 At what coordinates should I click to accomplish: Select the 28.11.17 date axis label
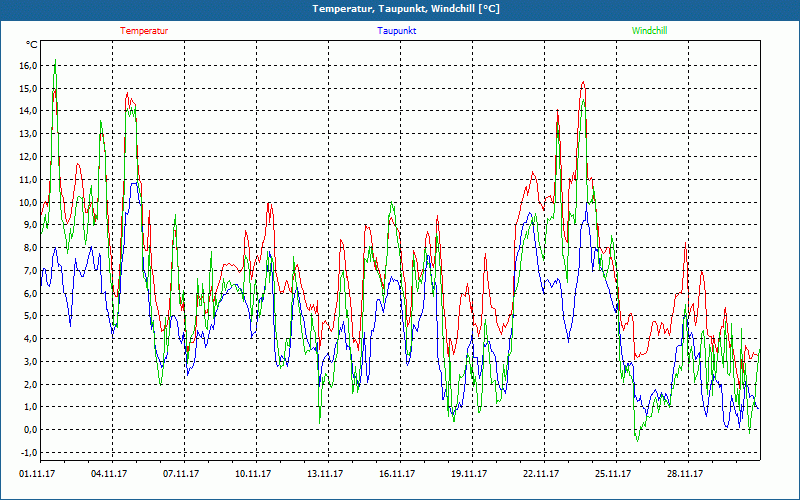685,474
